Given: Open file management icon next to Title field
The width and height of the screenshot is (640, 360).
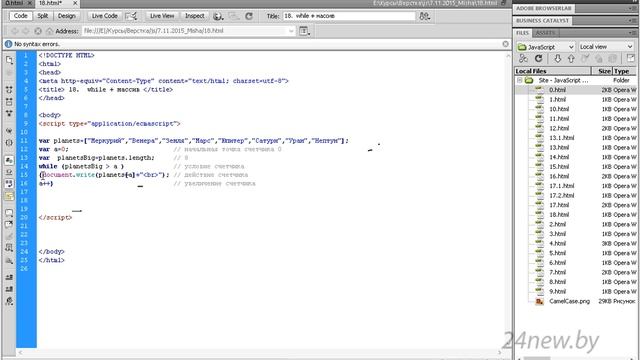Looking at the screenshot, I should (x=424, y=16).
